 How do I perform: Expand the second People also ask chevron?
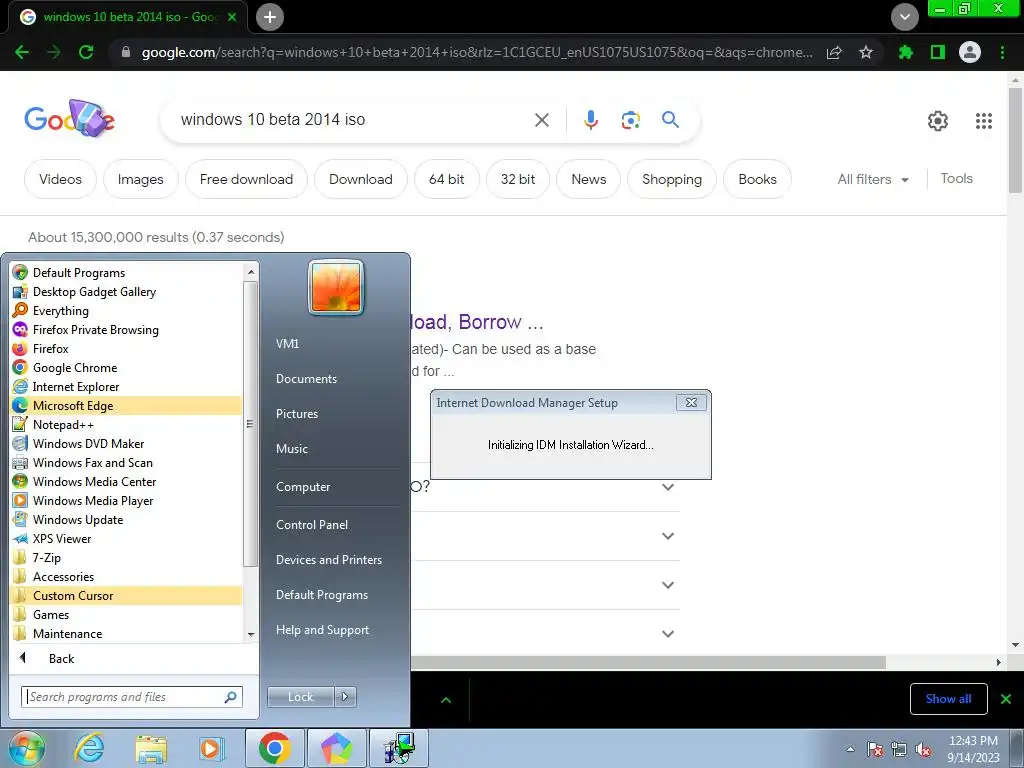[667, 536]
